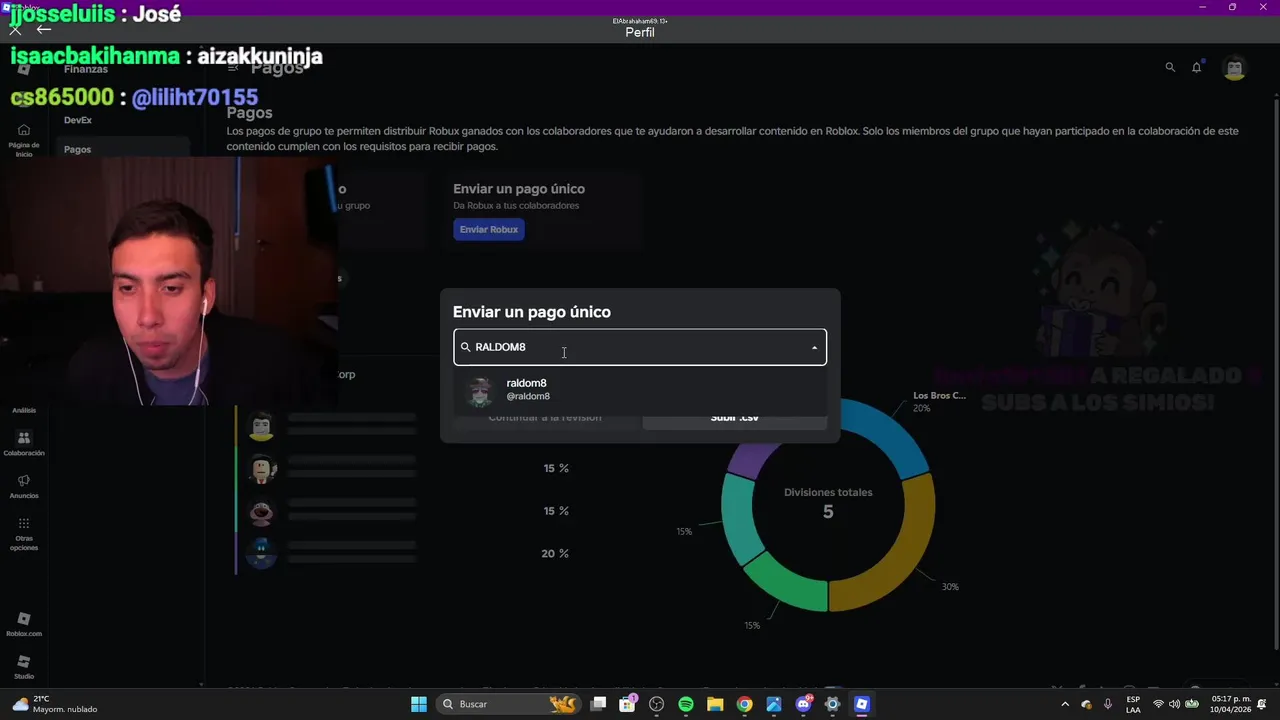Screen dimensions: 1280x720
Task: Close the Perfil view with the X
Action: (15, 29)
